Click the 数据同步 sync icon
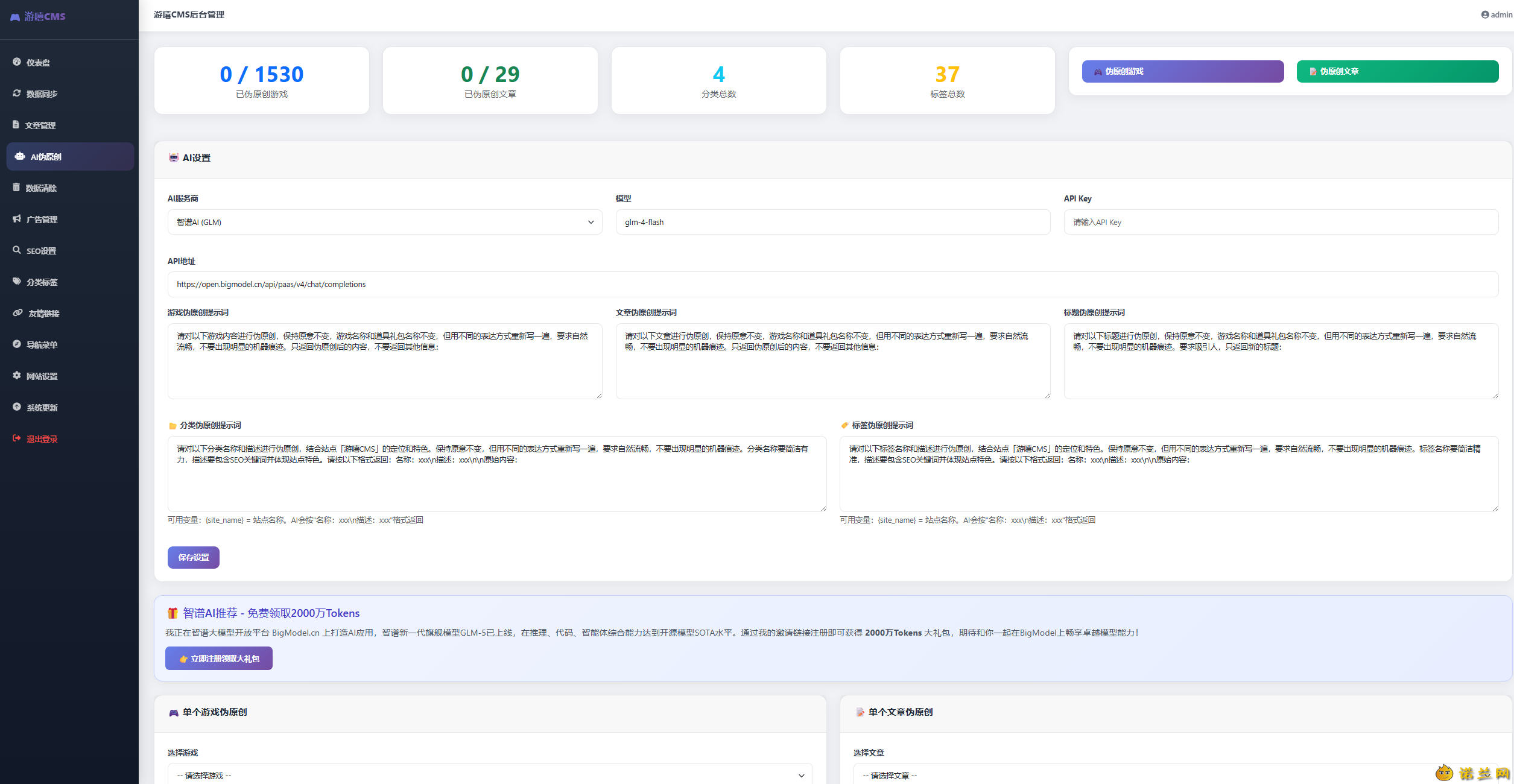The image size is (1514, 784). [x=17, y=93]
